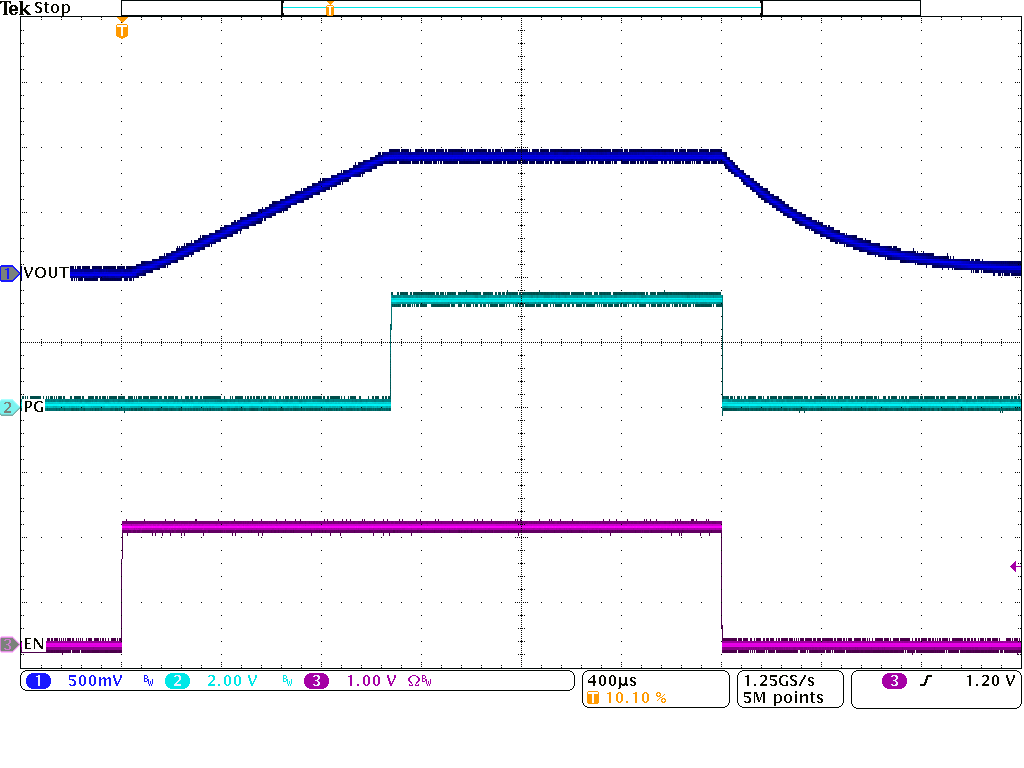Click the purple trigger level arrow at right edge

click(x=1015, y=567)
